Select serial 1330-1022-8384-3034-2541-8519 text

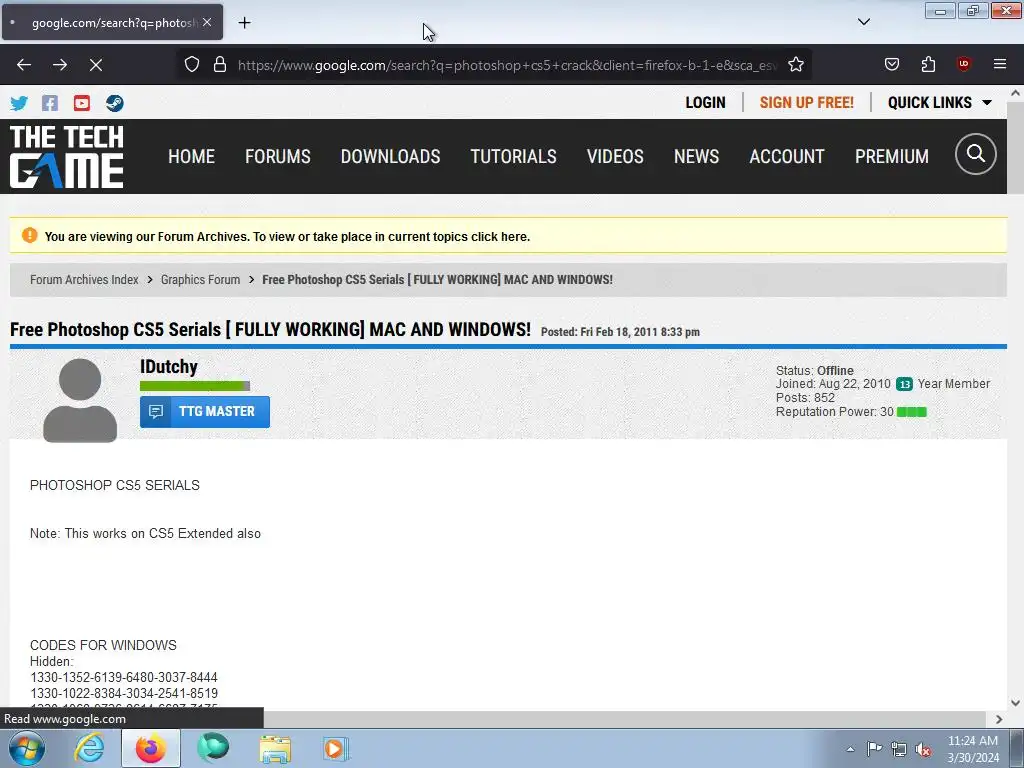point(123,693)
